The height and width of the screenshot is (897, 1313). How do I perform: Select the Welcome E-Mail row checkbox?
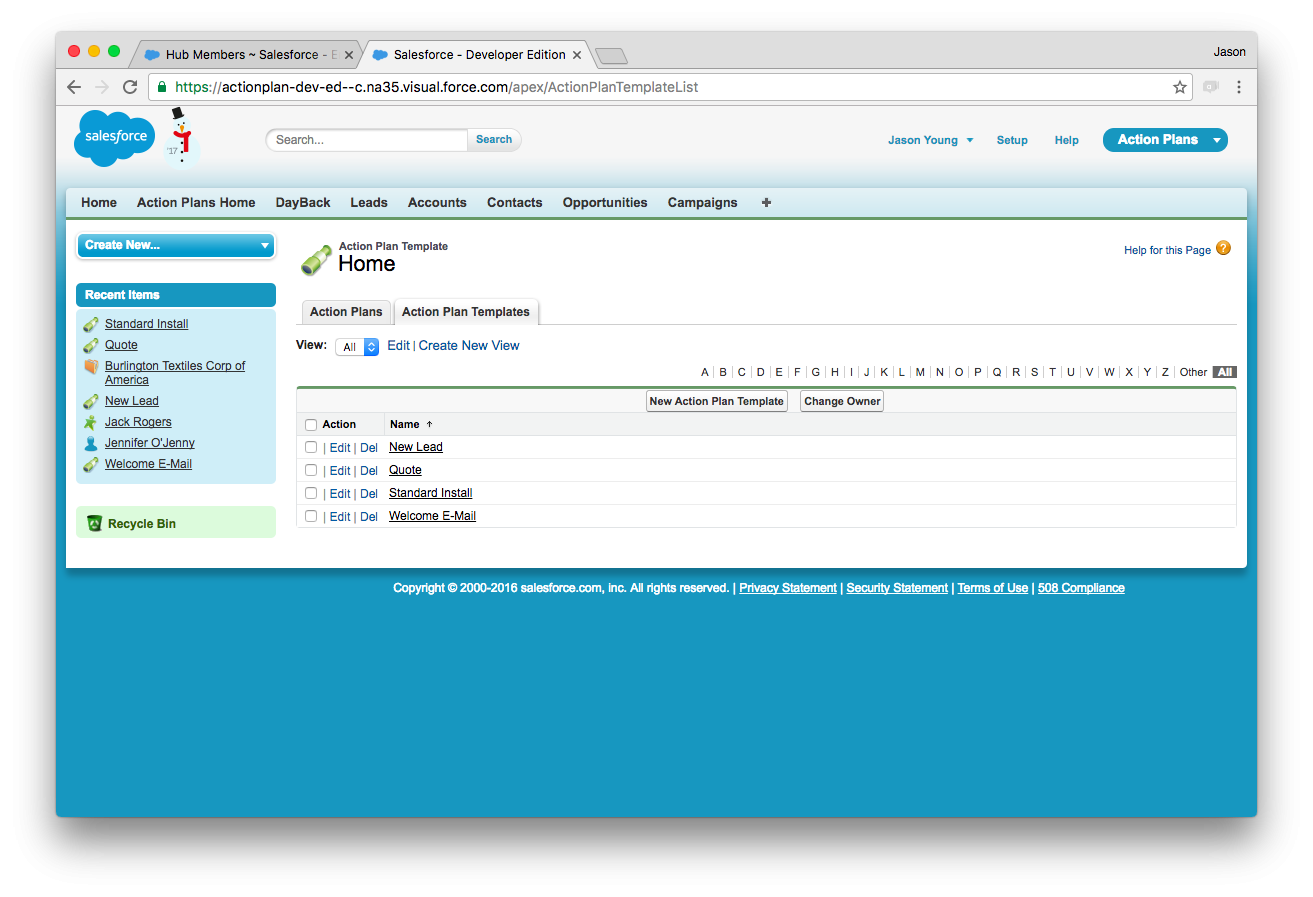(x=311, y=516)
